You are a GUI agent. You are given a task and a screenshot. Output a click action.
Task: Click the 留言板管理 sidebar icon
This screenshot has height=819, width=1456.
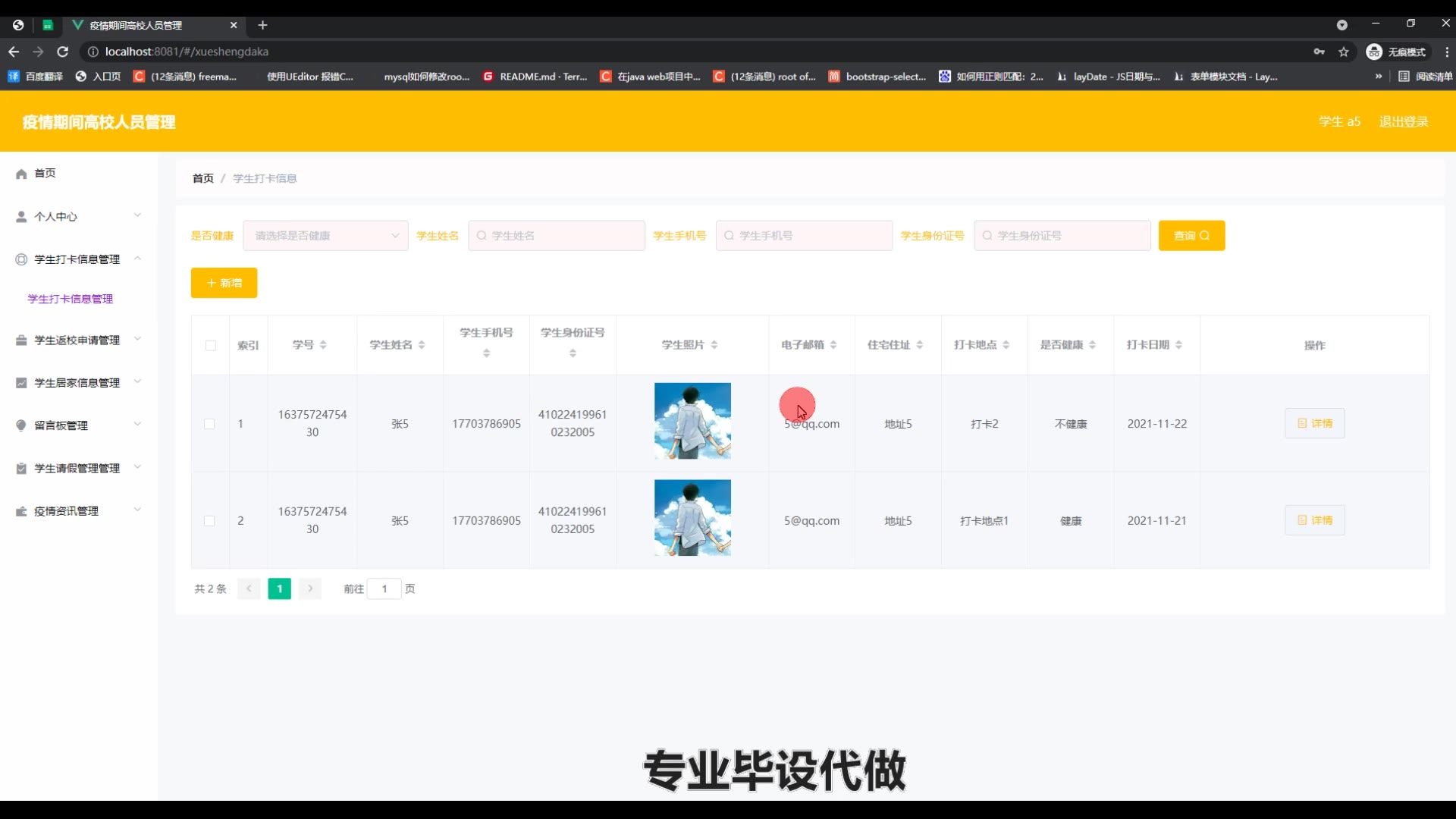coord(21,425)
